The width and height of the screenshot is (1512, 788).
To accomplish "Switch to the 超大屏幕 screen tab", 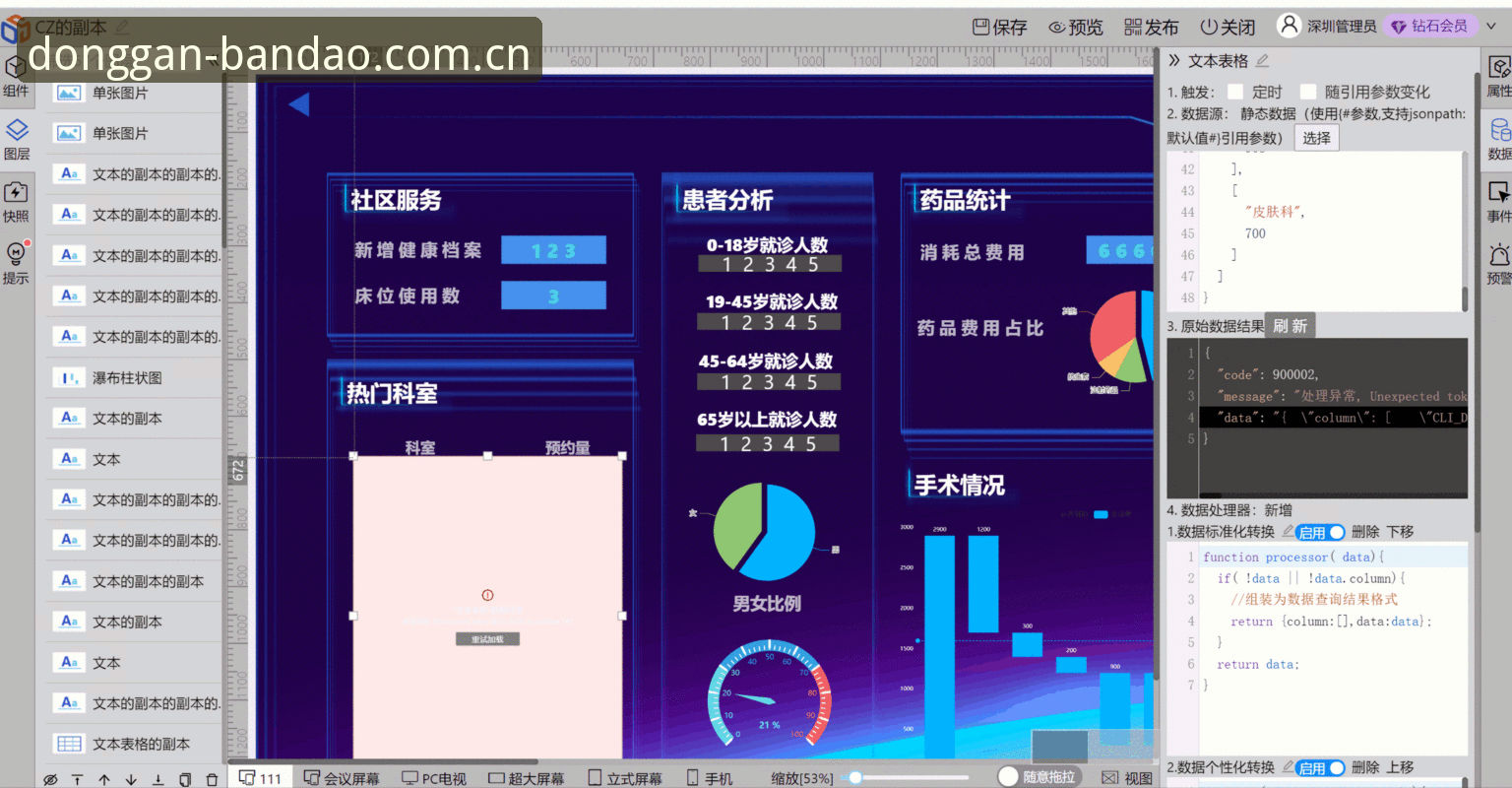I will coord(527,778).
